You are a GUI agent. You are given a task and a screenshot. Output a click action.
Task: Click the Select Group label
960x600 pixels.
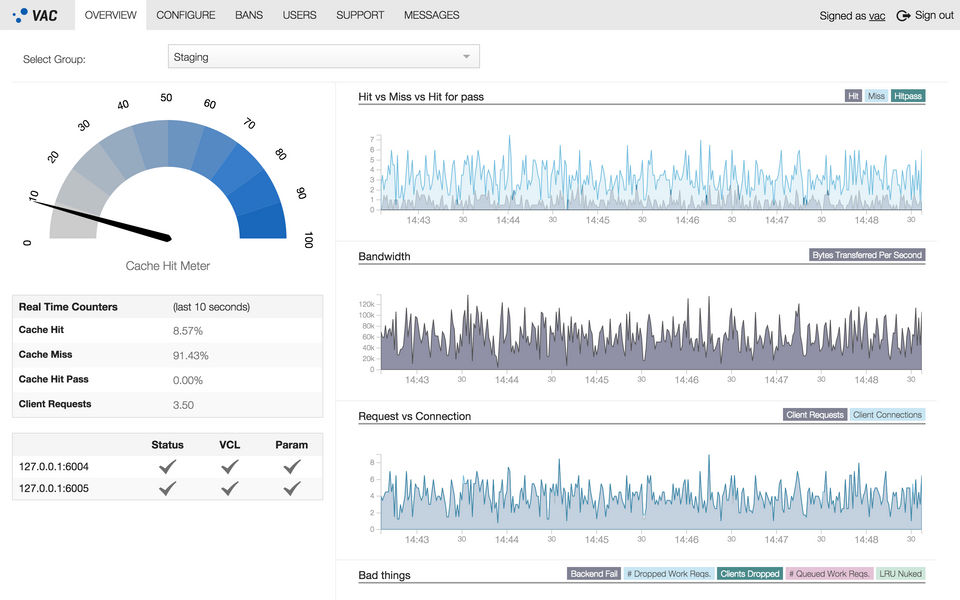[54, 59]
